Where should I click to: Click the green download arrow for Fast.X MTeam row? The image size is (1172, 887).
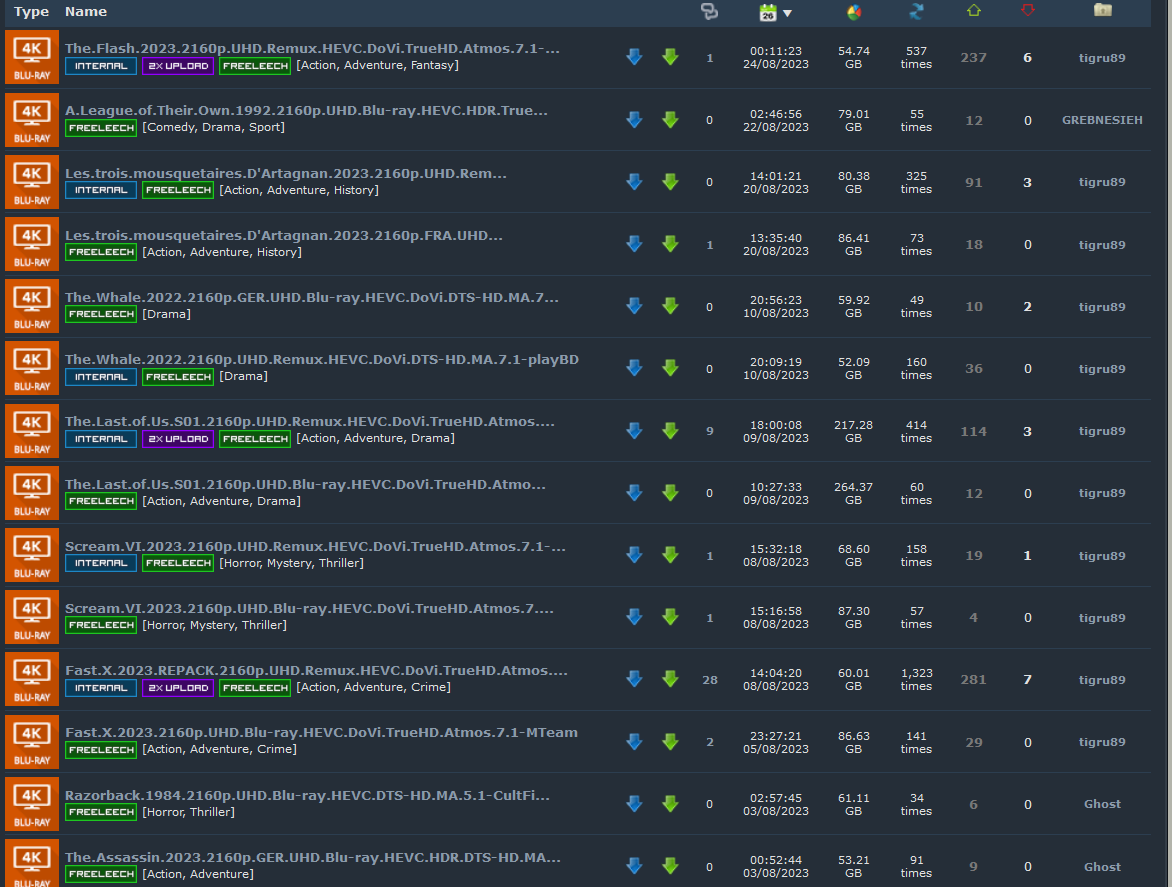tap(670, 742)
